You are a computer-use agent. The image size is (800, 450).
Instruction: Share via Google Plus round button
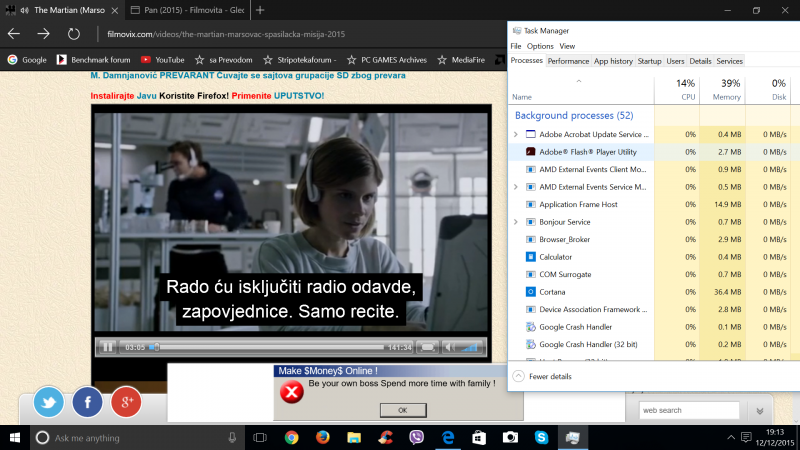point(126,402)
